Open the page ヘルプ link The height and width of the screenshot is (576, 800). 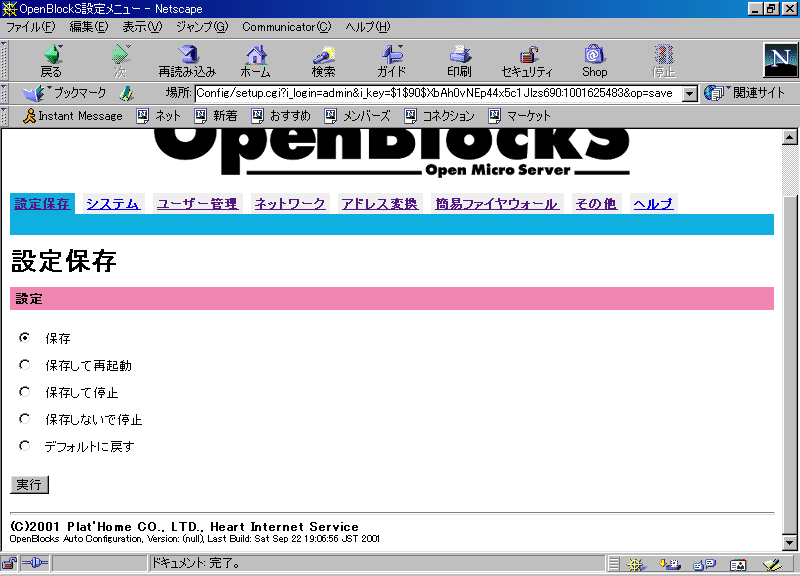[654, 204]
